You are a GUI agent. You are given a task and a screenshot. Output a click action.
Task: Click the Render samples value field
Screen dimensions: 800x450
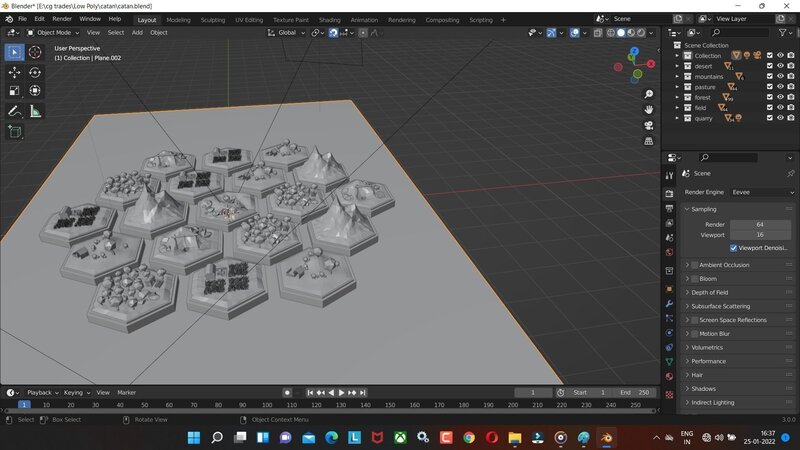point(760,224)
